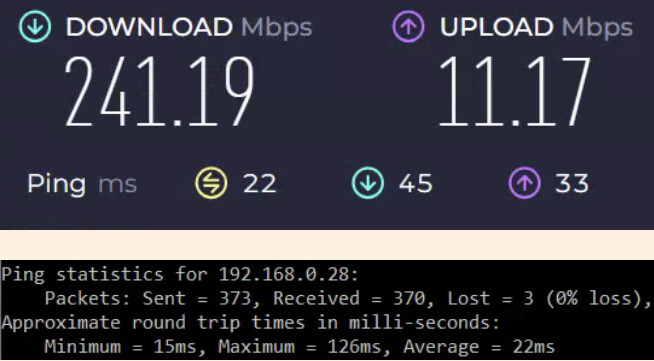Click the purple upload latency icon near 33
The image size is (654, 361).
point(524,183)
